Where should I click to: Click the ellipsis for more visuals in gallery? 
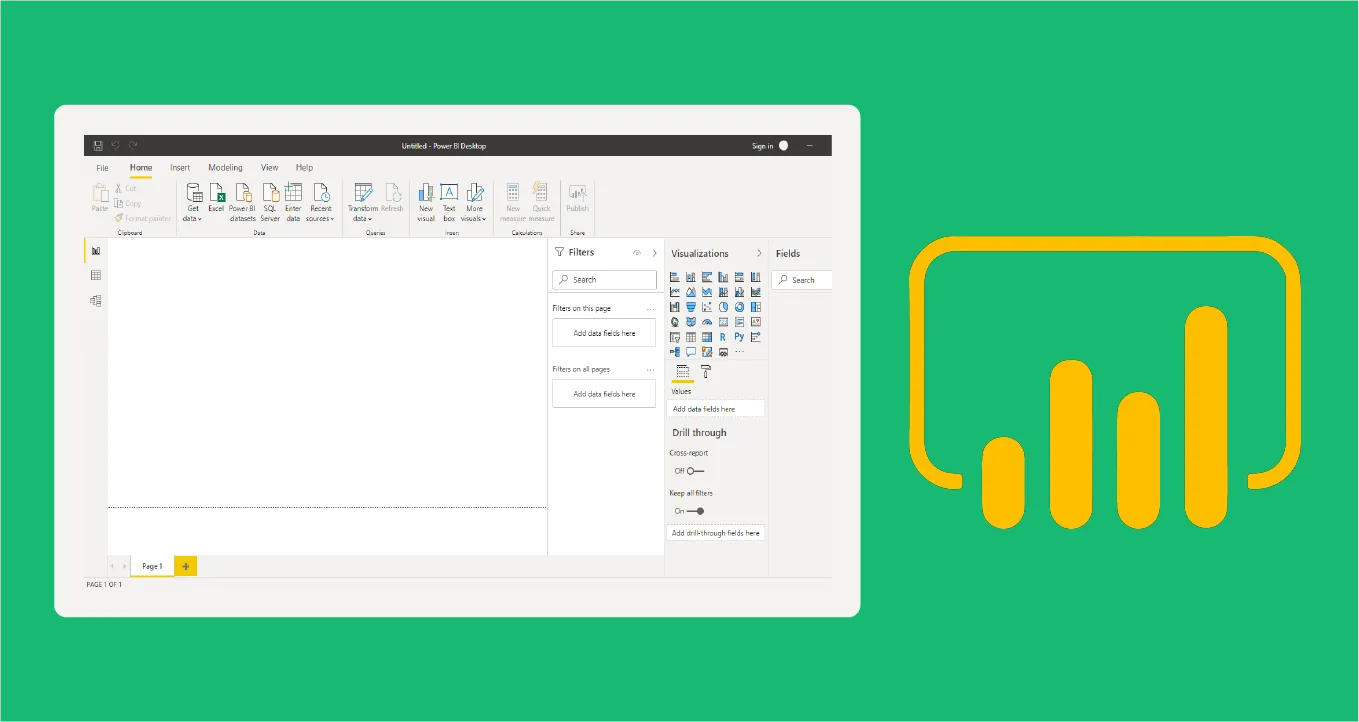click(739, 351)
